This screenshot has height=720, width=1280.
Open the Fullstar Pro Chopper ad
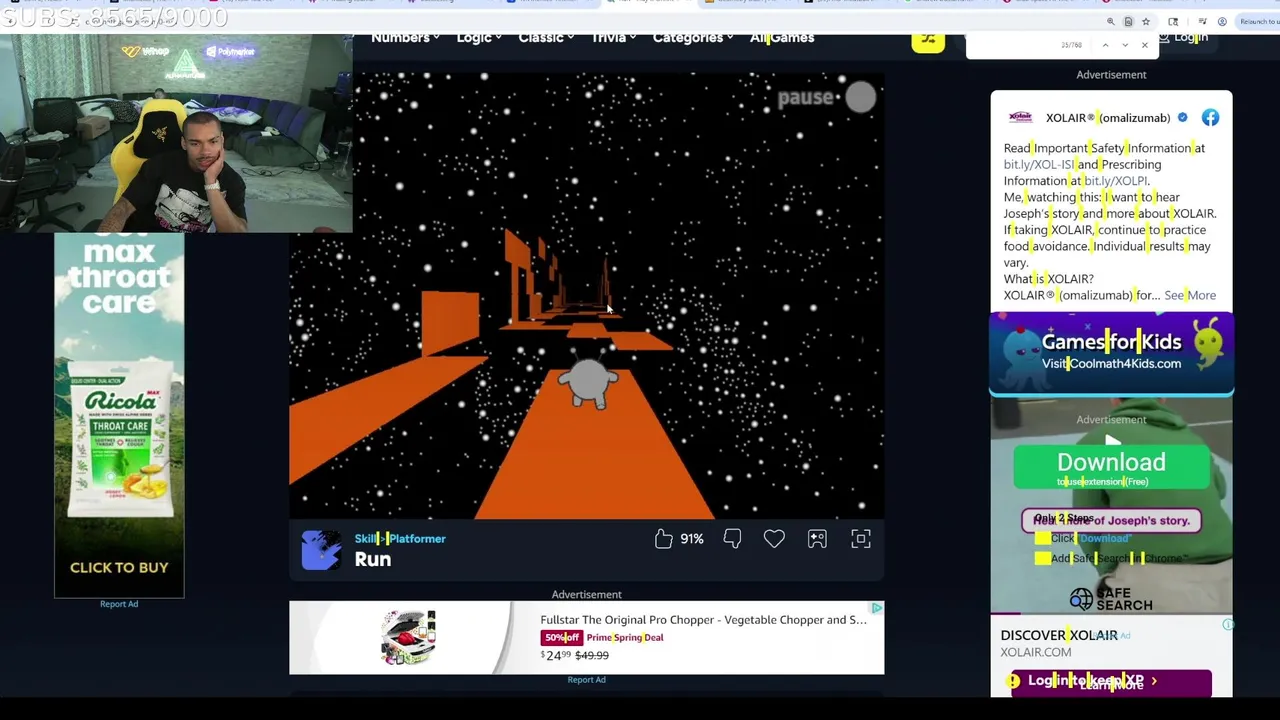(x=703, y=620)
